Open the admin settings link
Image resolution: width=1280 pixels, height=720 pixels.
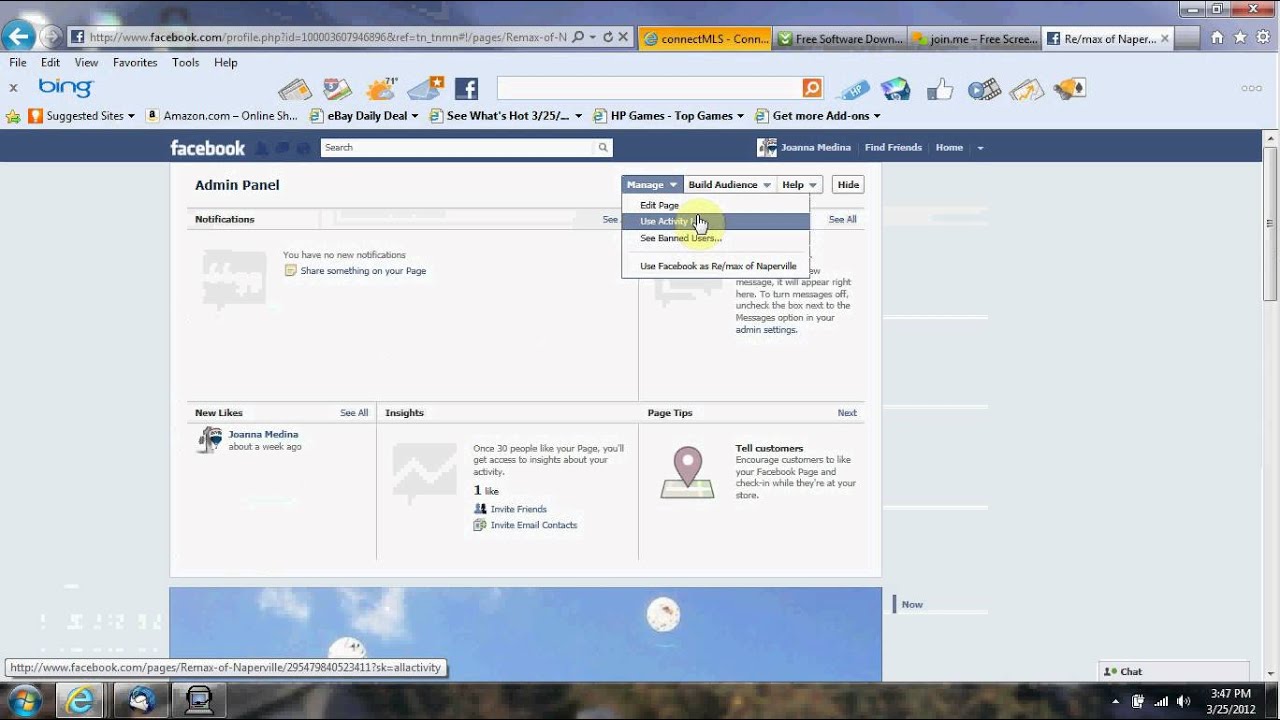[766, 330]
